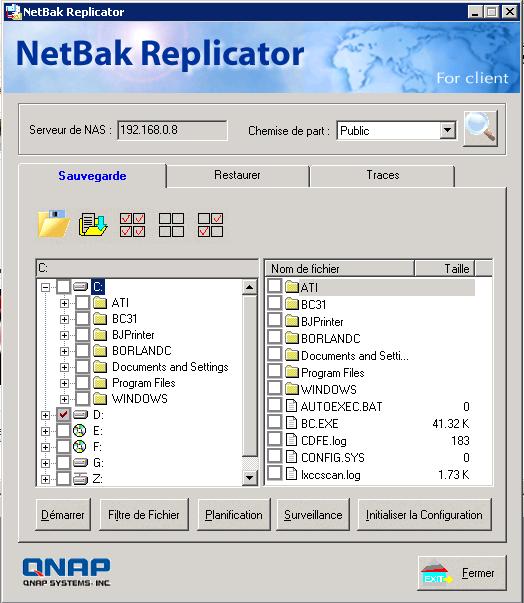Click the tree scrollbar down arrow

coord(250,478)
